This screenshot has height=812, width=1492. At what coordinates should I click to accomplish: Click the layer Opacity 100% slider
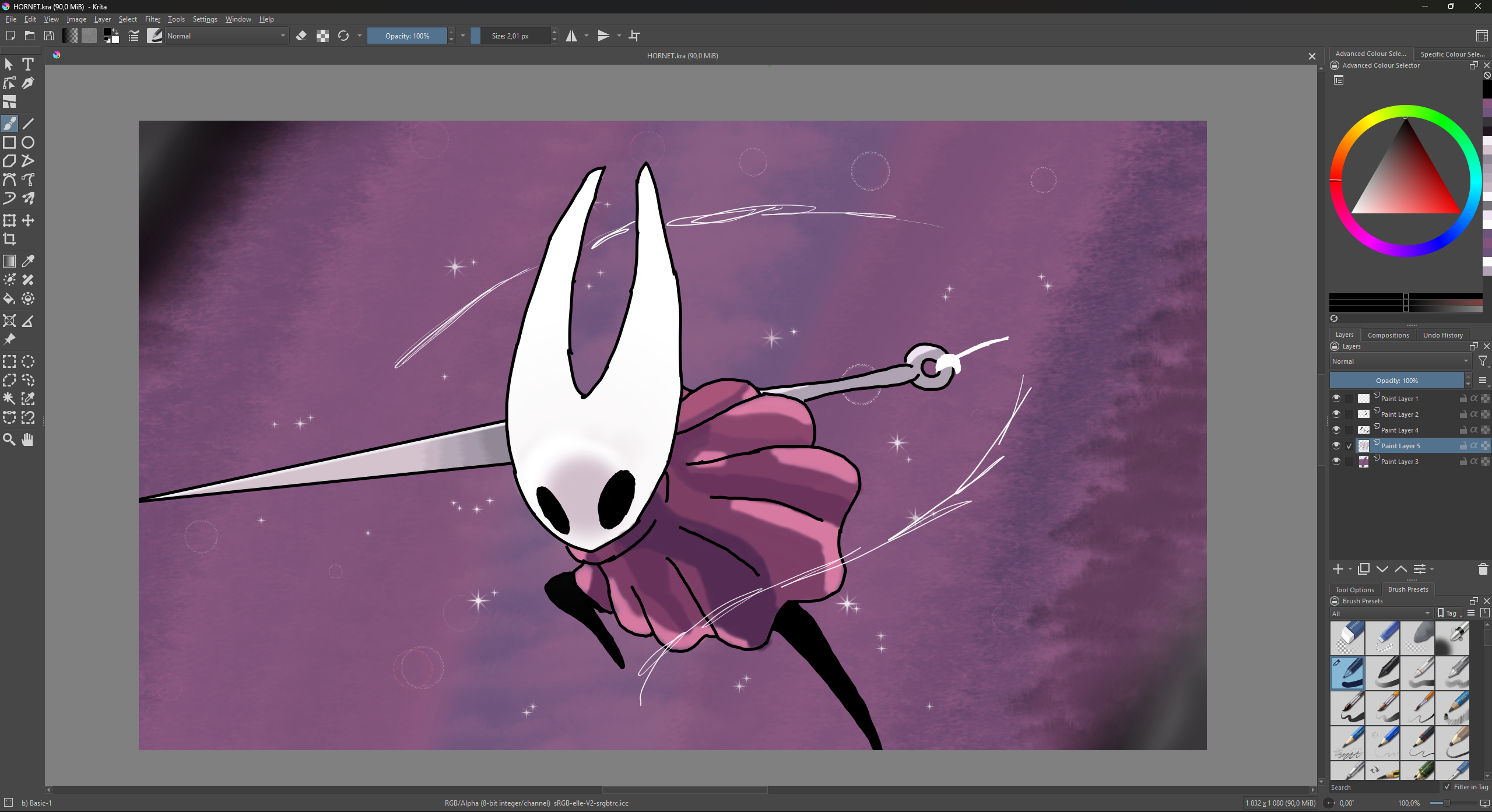click(1396, 381)
